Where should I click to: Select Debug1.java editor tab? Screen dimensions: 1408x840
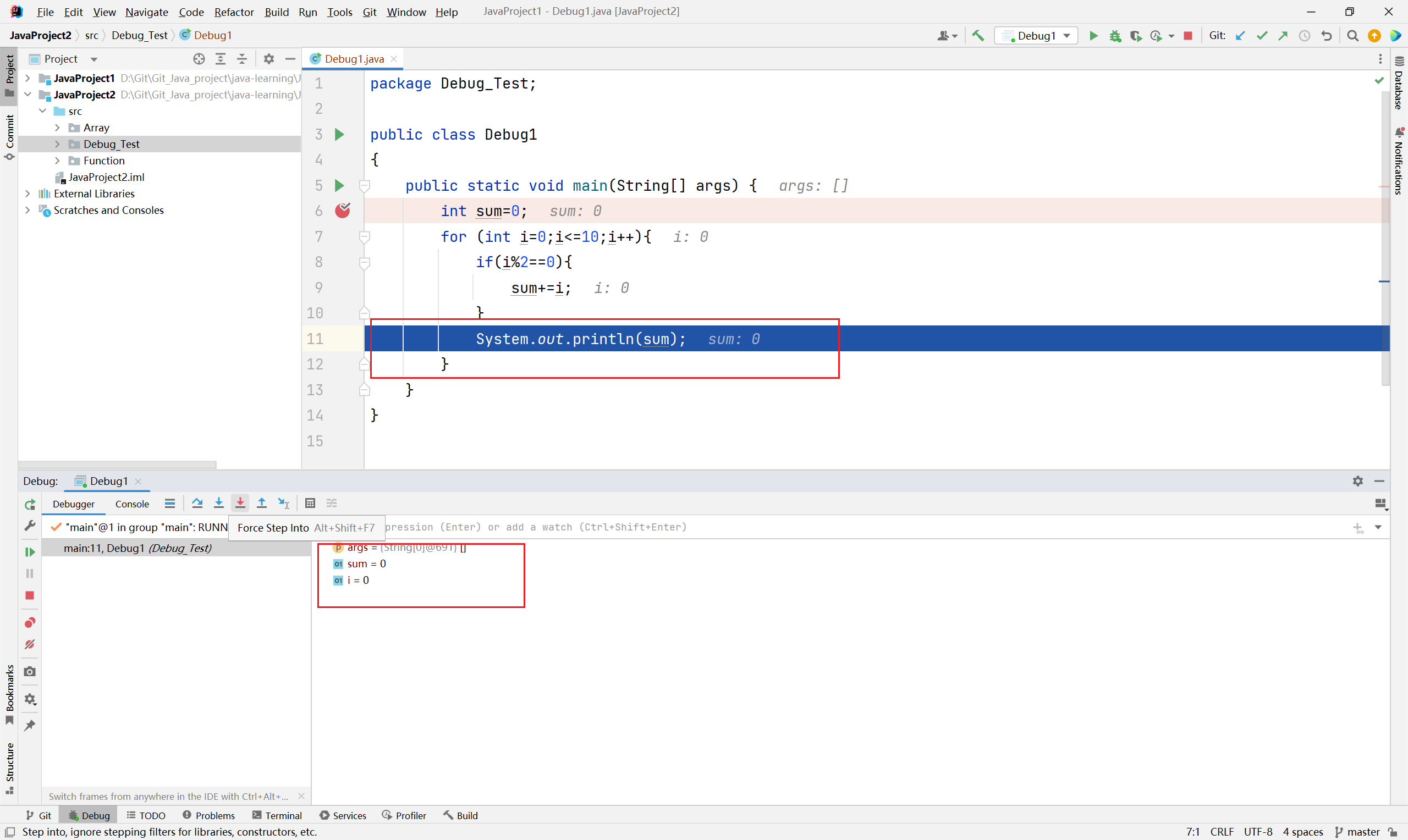[x=353, y=59]
